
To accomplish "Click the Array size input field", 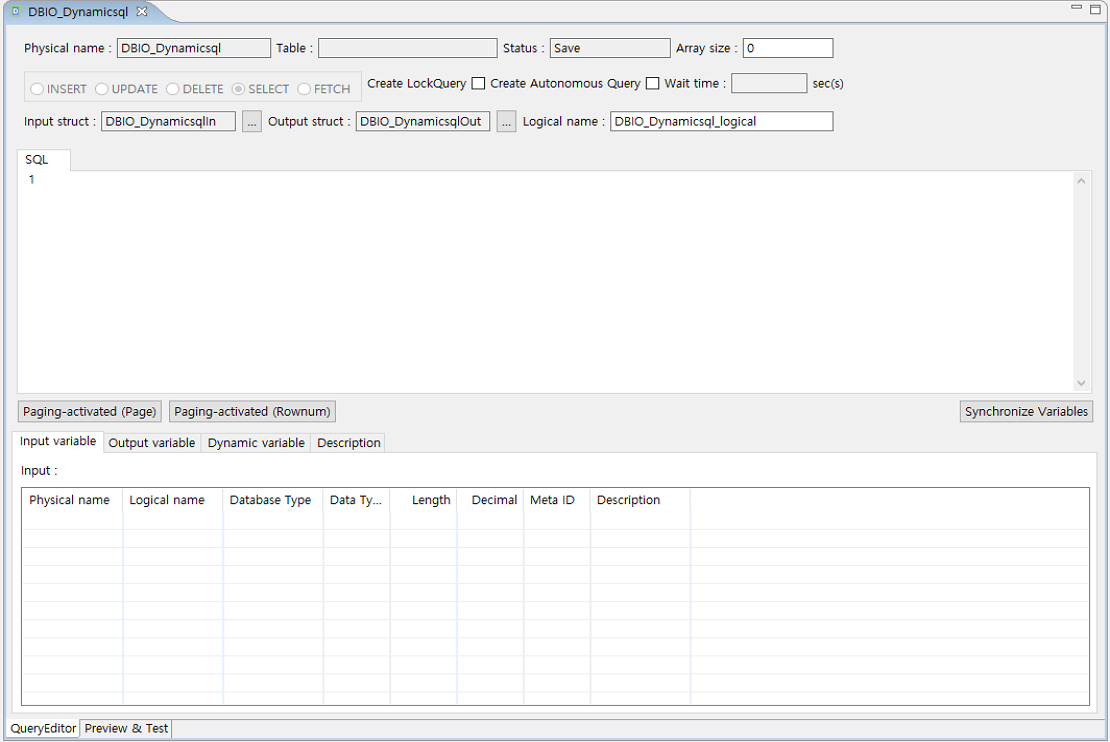I will (x=787, y=47).
